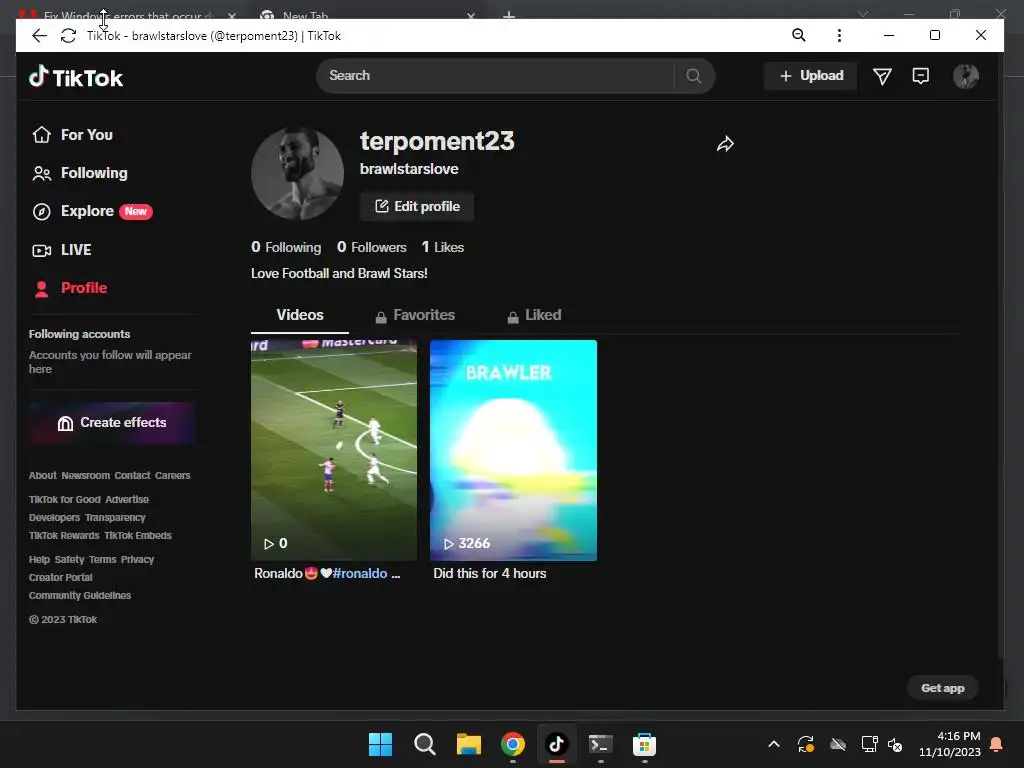
Task: Open TikTok for Good link
Action: [x=65, y=500]
